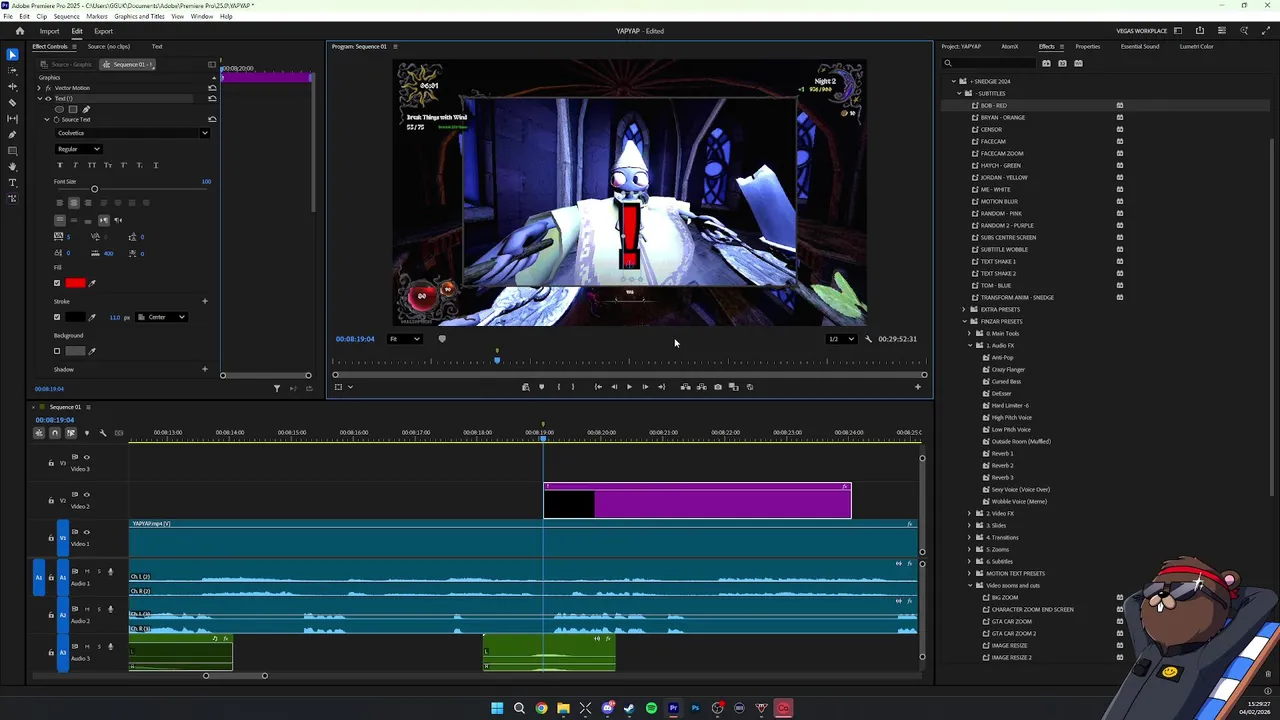Viewport: 1280px width, 720px height.
Task: Open Chrome from the taskbar
Action: [541, 708]
